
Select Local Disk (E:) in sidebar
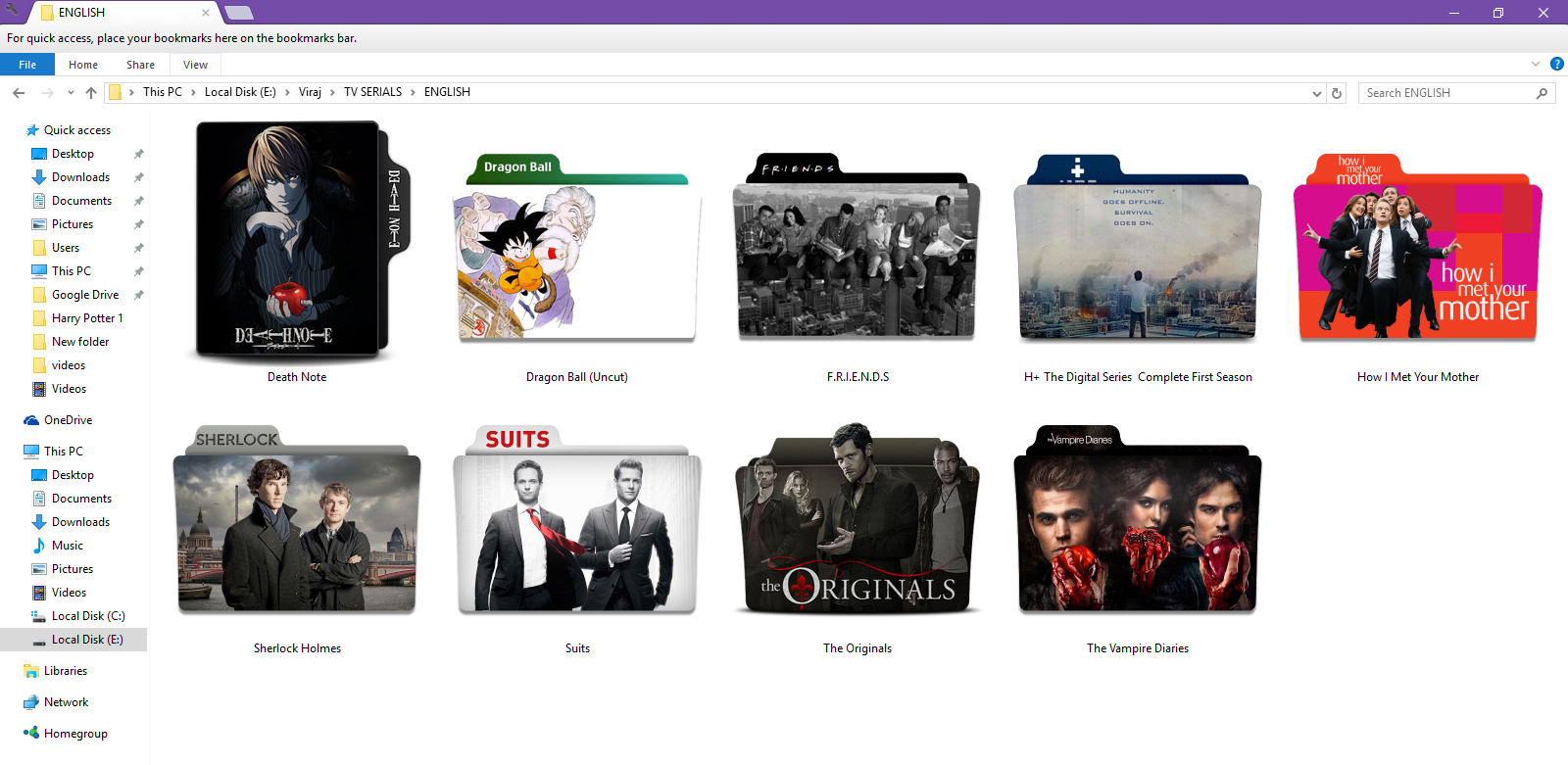pyautogui.click(x=74, y=640)
